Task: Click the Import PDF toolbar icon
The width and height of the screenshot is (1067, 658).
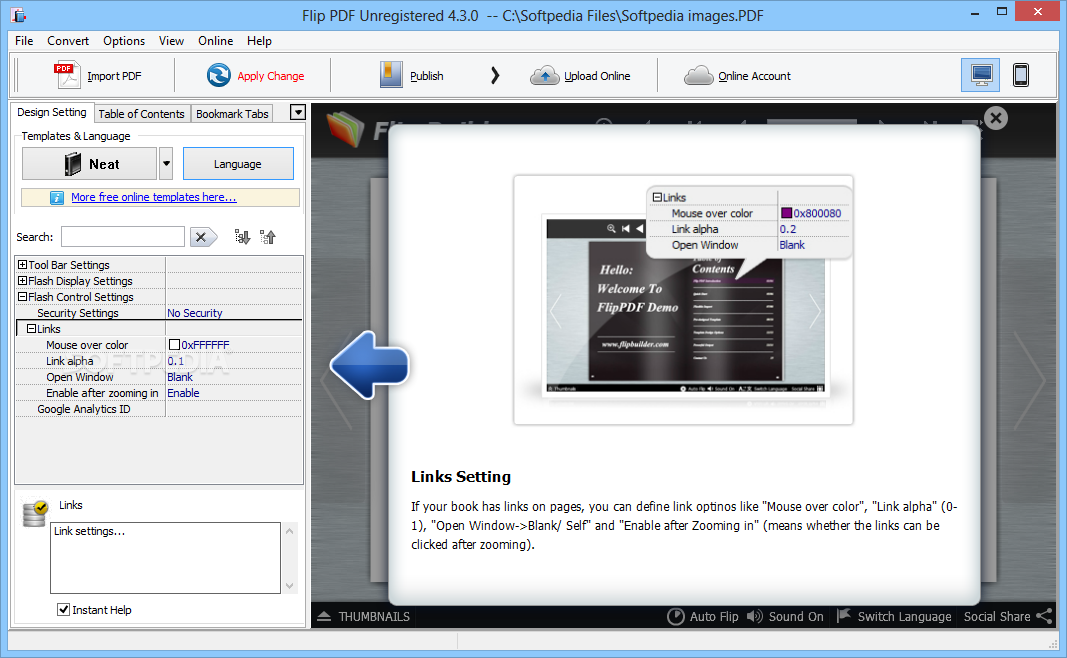Action: coord(67,75)
